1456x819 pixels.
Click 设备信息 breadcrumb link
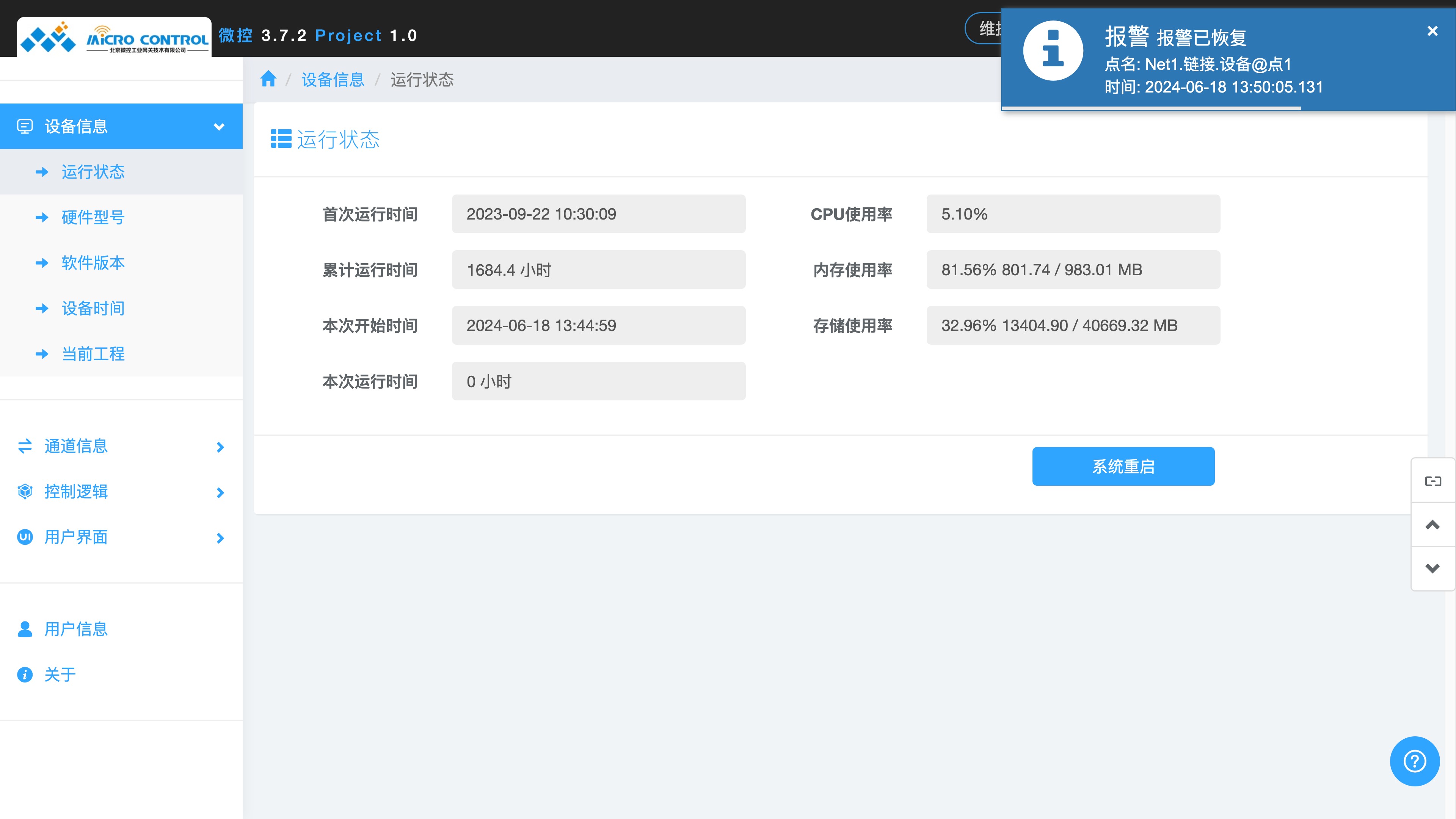click(x=333, y=80)
